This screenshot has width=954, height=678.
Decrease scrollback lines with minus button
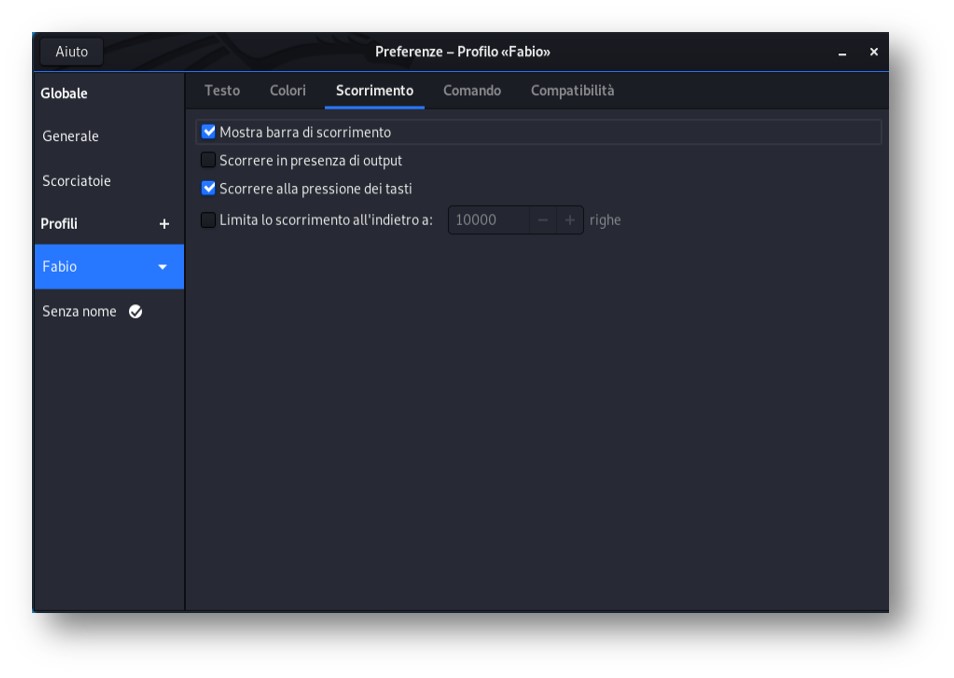pos(543,220)
